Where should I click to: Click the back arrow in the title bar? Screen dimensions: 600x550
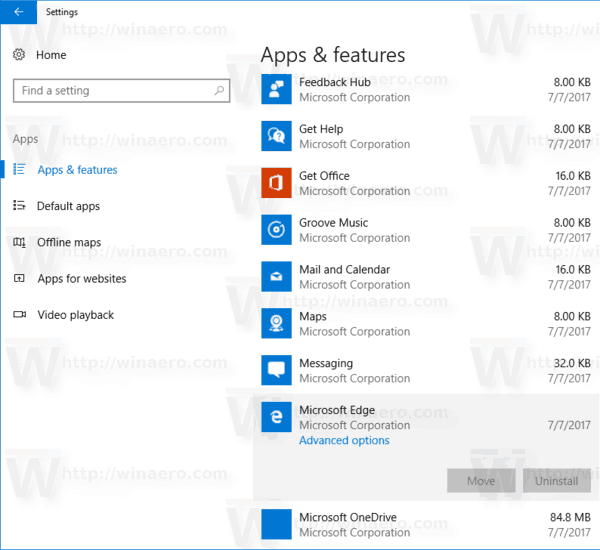point(18,12)
